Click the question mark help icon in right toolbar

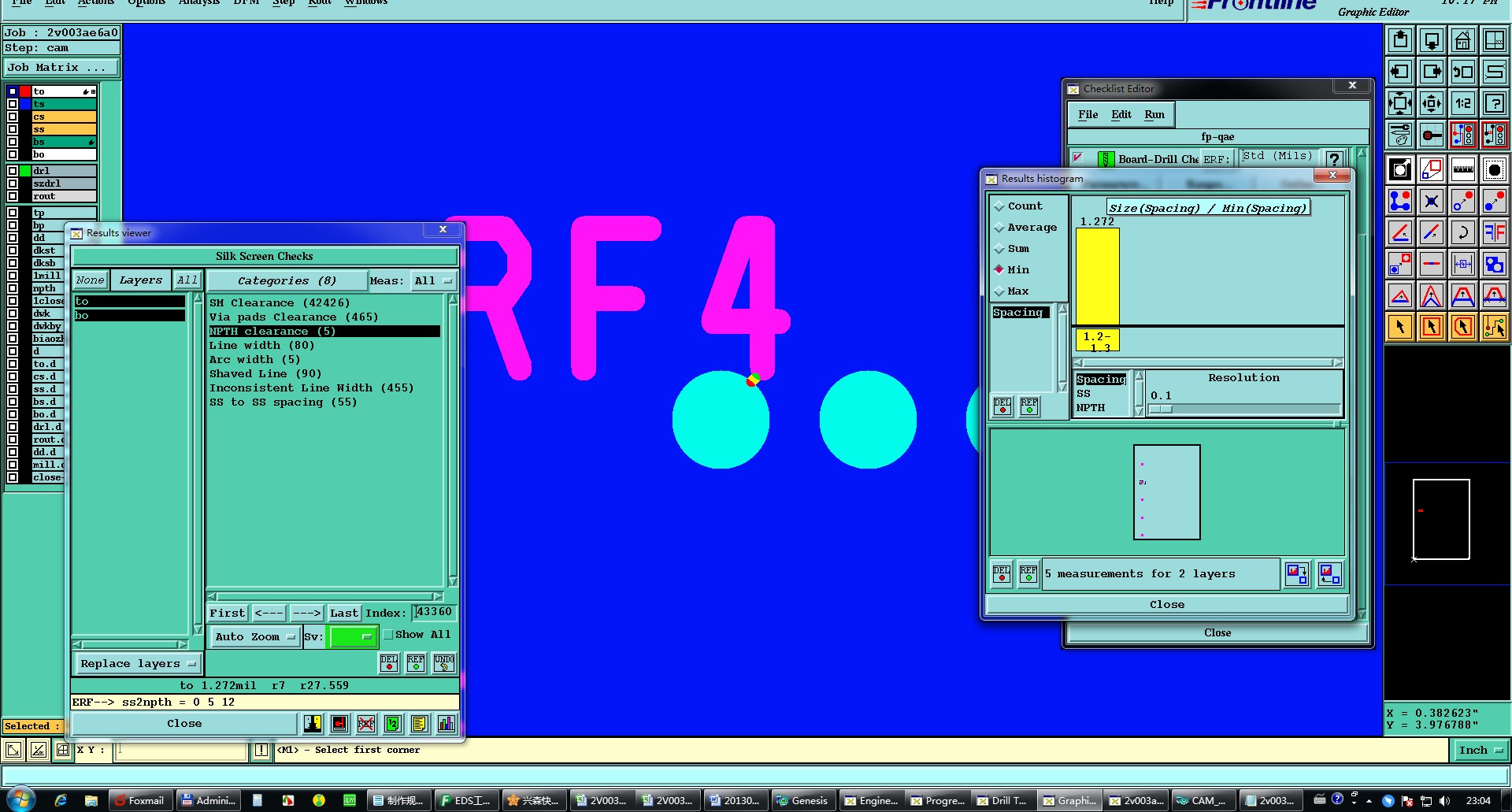(1494, 103)
